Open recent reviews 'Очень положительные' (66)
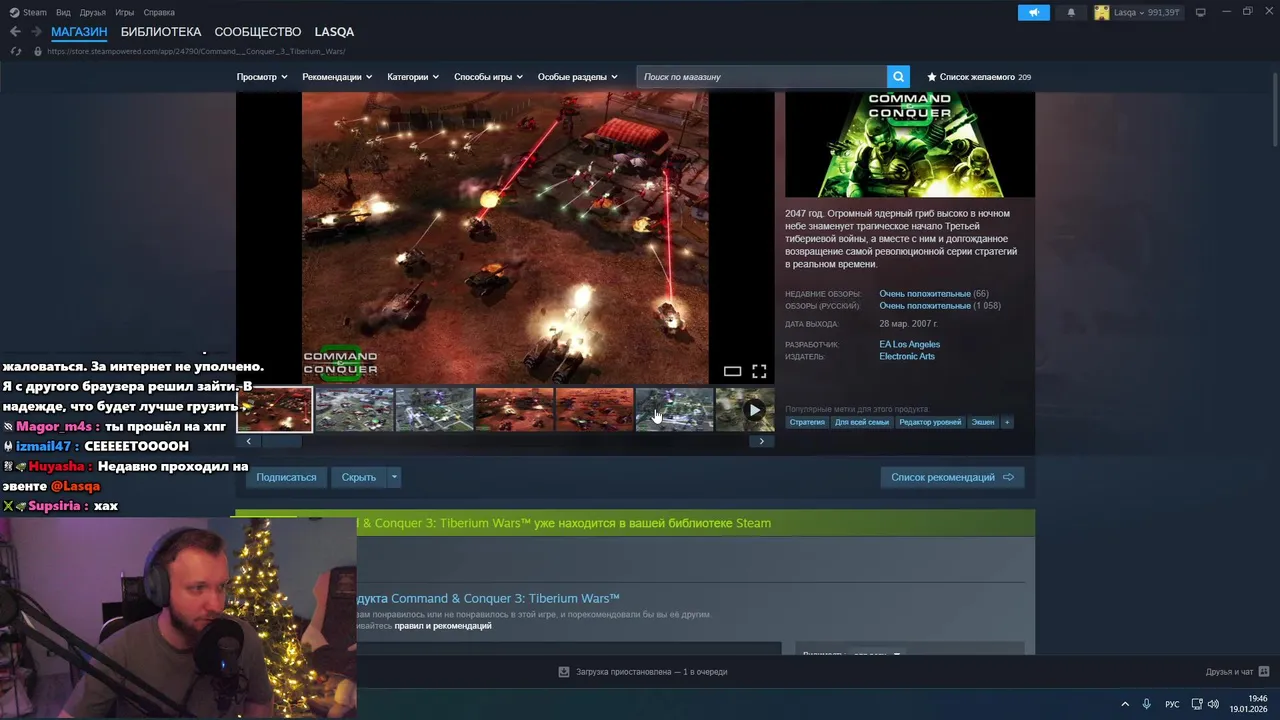This screenshot has width=1280, height=720. (x=925, y=294)
